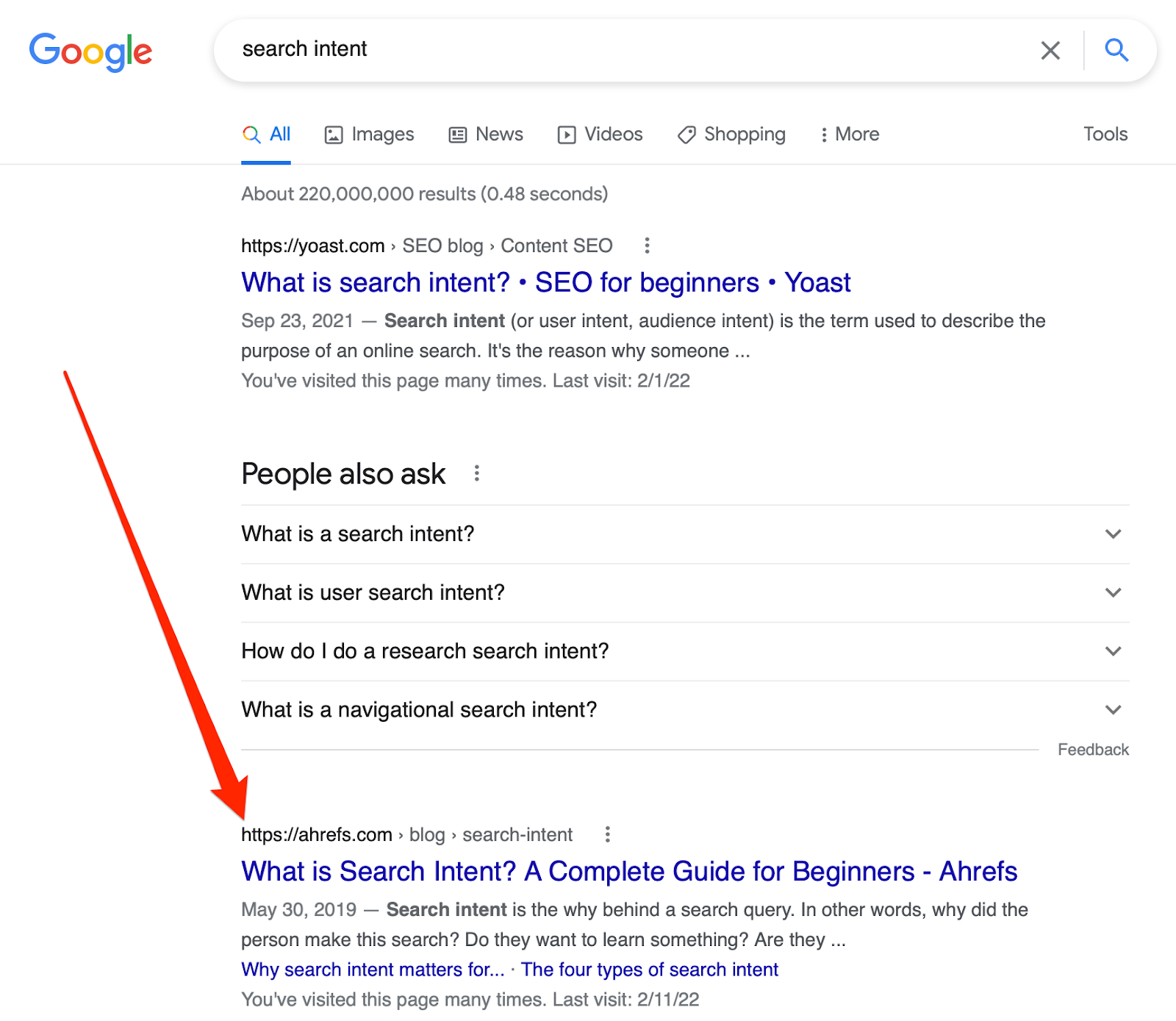
Task: Click the Google logo
Action: coord(90,51)
